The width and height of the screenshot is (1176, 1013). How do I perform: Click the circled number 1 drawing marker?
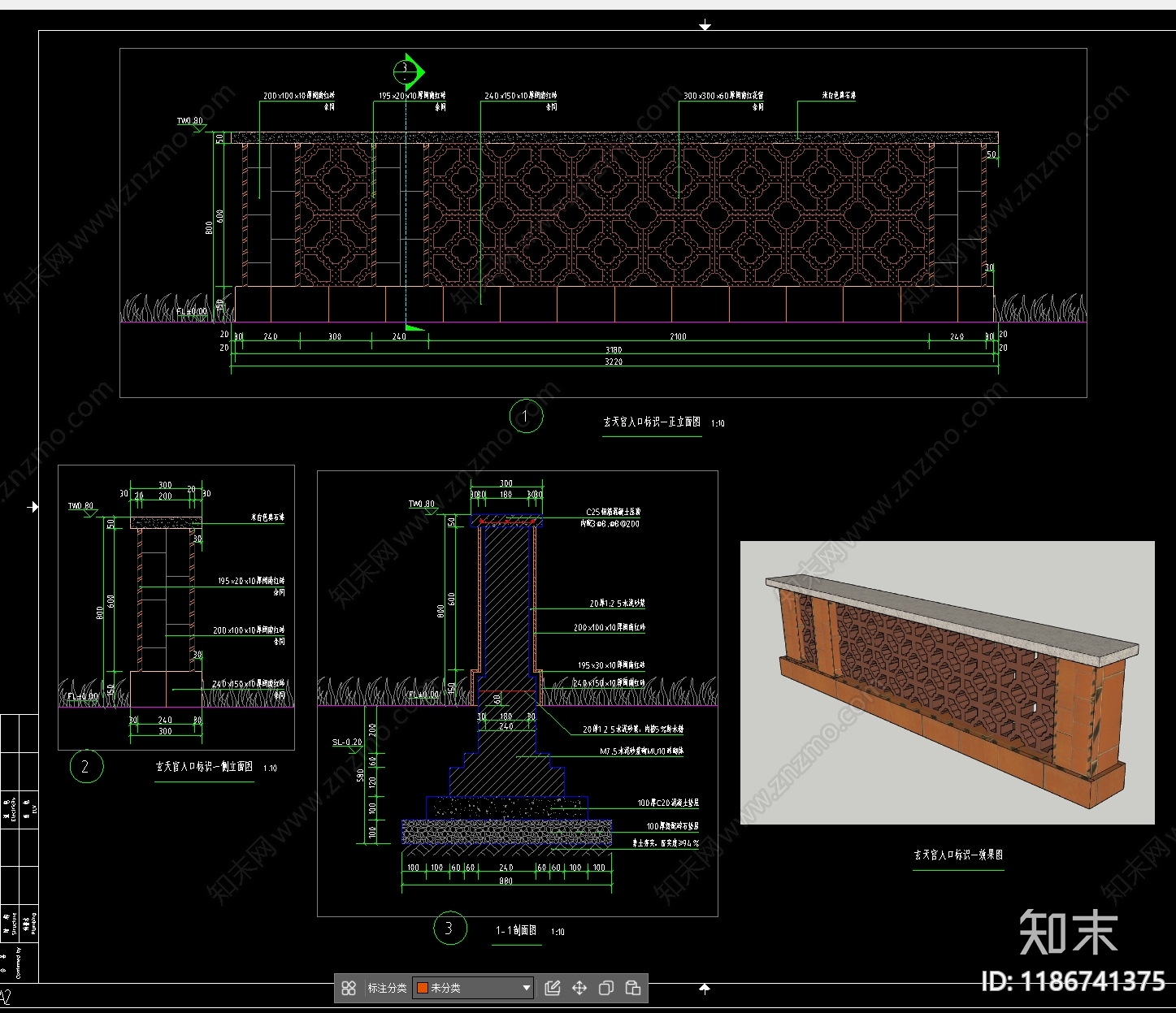pos(526,416)
